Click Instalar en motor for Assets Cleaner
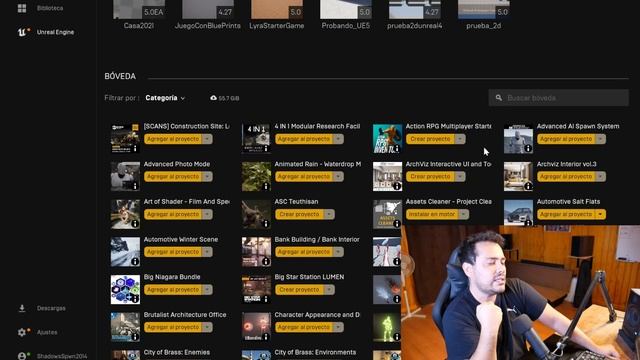The image size is (640, 360). click(x=432, y=214)
